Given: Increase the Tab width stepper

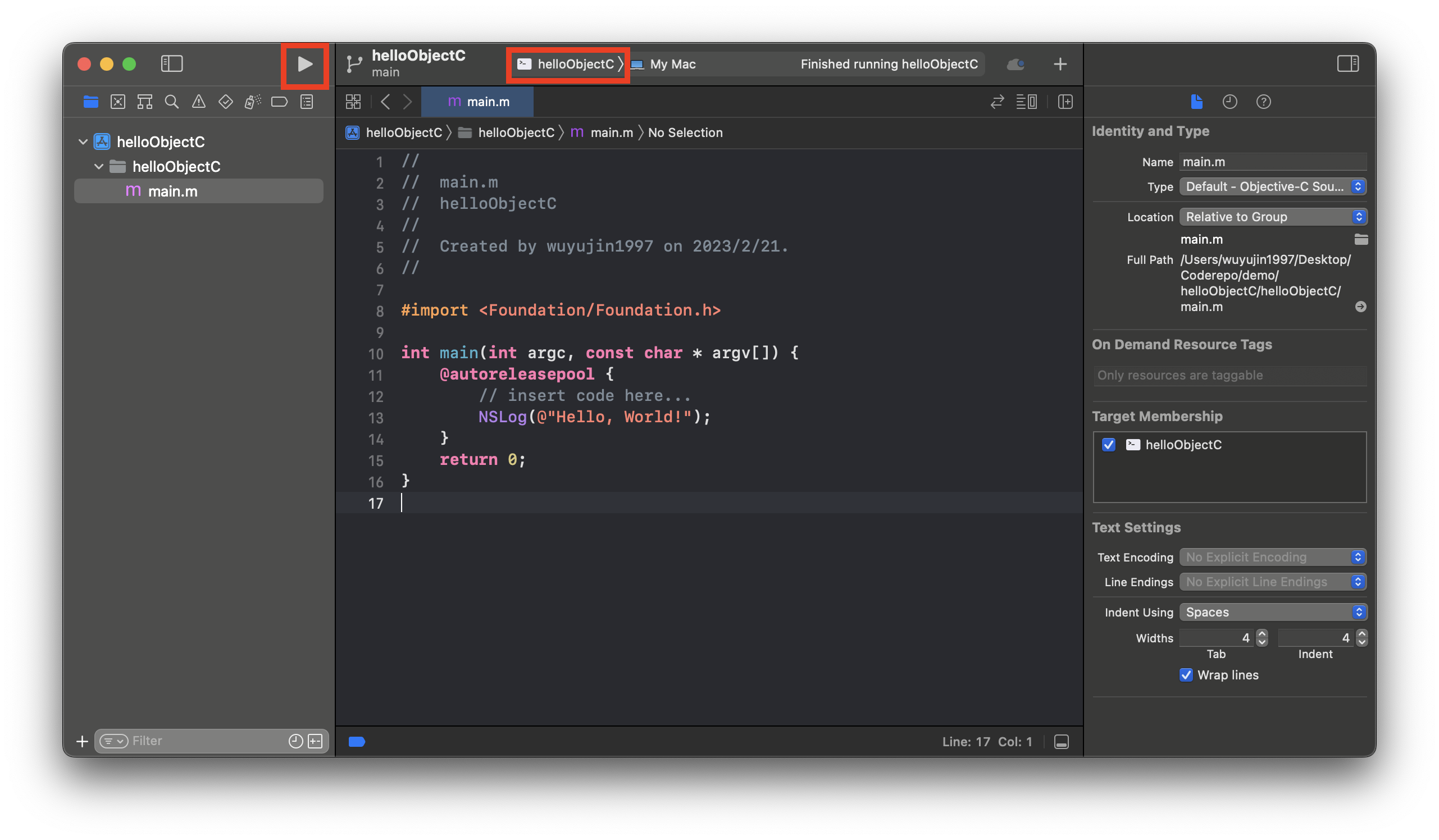Looking at the screenshot, I should point(1262,633).
